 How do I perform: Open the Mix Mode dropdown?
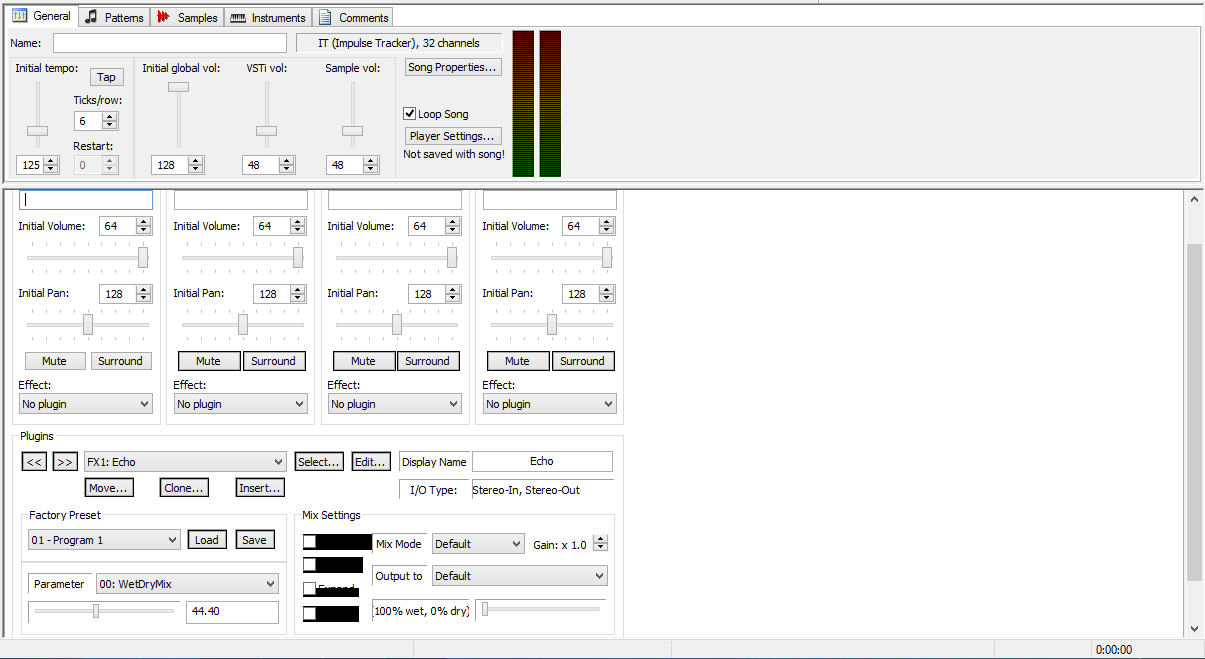pyautogui.click(x=478, y=544)
